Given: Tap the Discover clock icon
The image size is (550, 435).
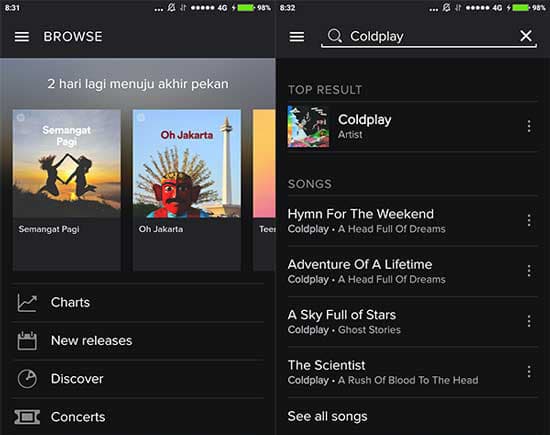Looking at the screenshot, I should (27, 379).
